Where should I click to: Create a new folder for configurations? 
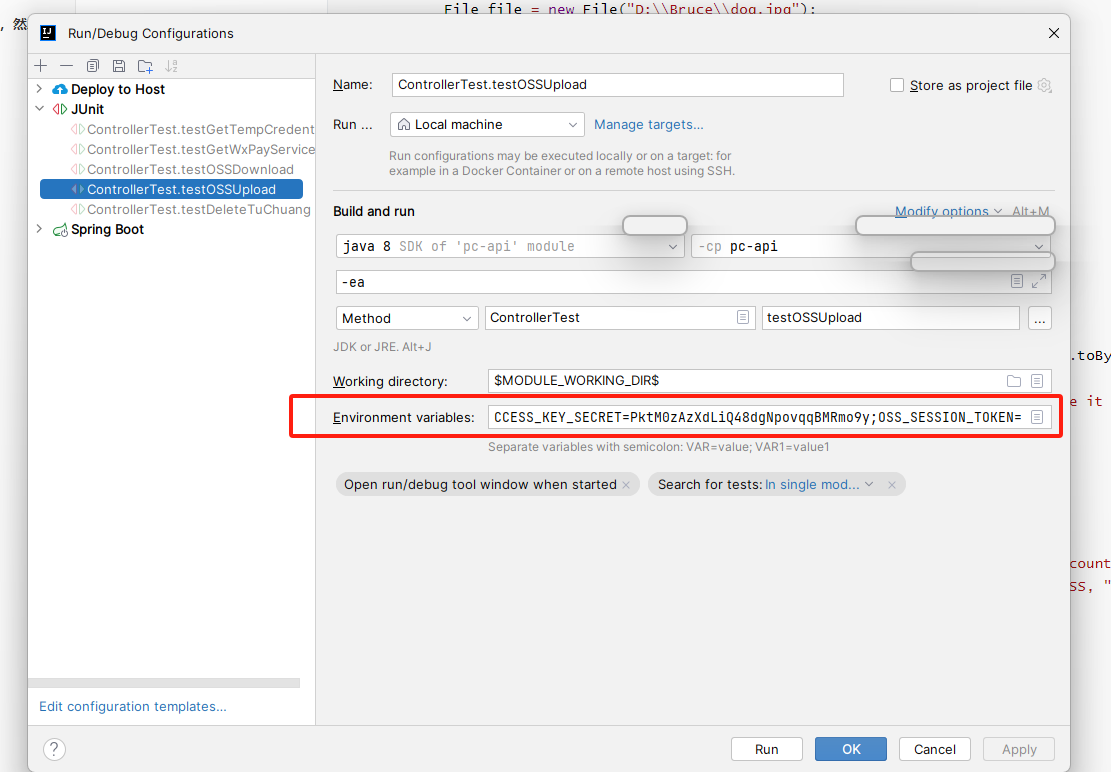pyautogui.click(x=145, y=66)
